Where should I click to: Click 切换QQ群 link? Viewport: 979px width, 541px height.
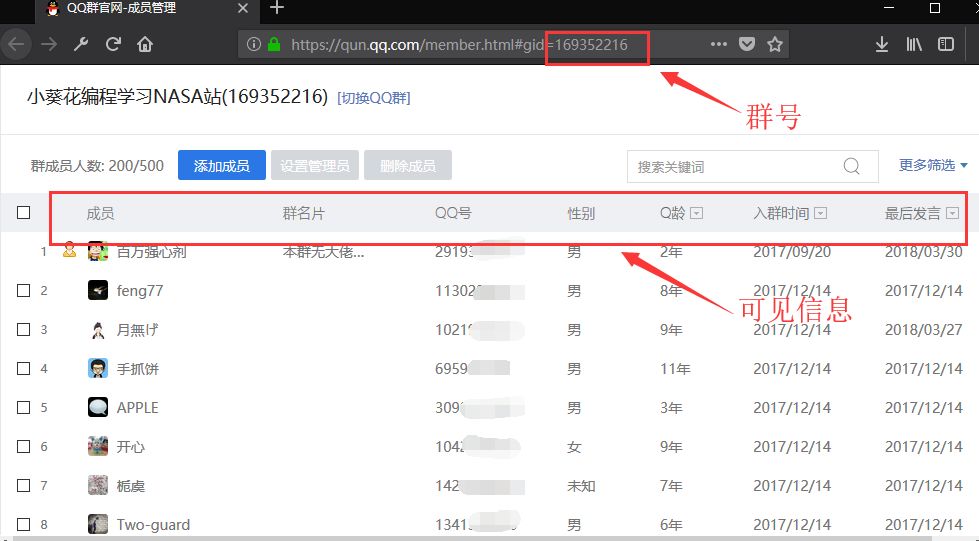coord(373,98)
